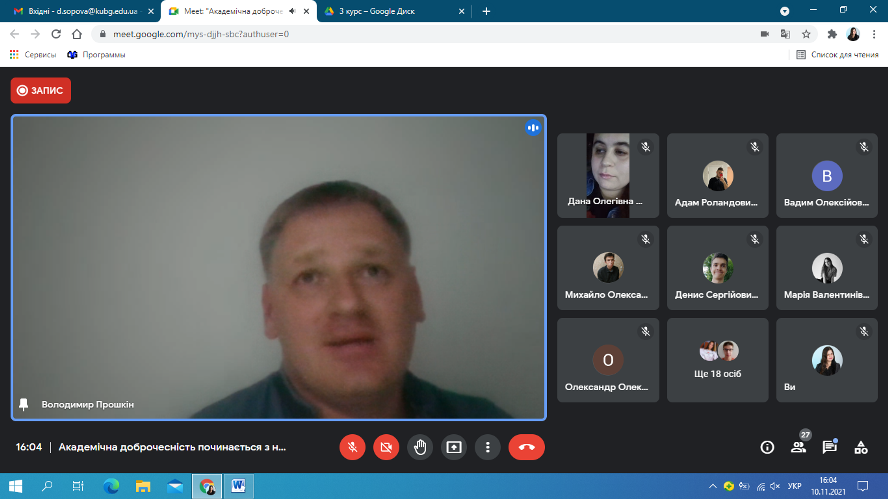
Task: Select Адам Роландович participant tile
Action: pos(718,176)
